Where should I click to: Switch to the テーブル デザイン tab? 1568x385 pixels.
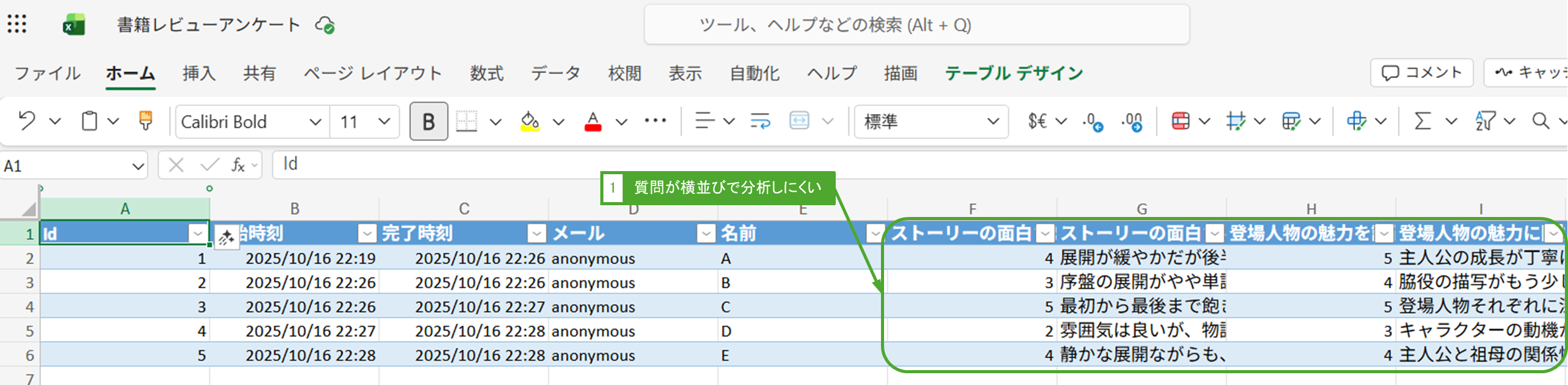(1014, 73)
